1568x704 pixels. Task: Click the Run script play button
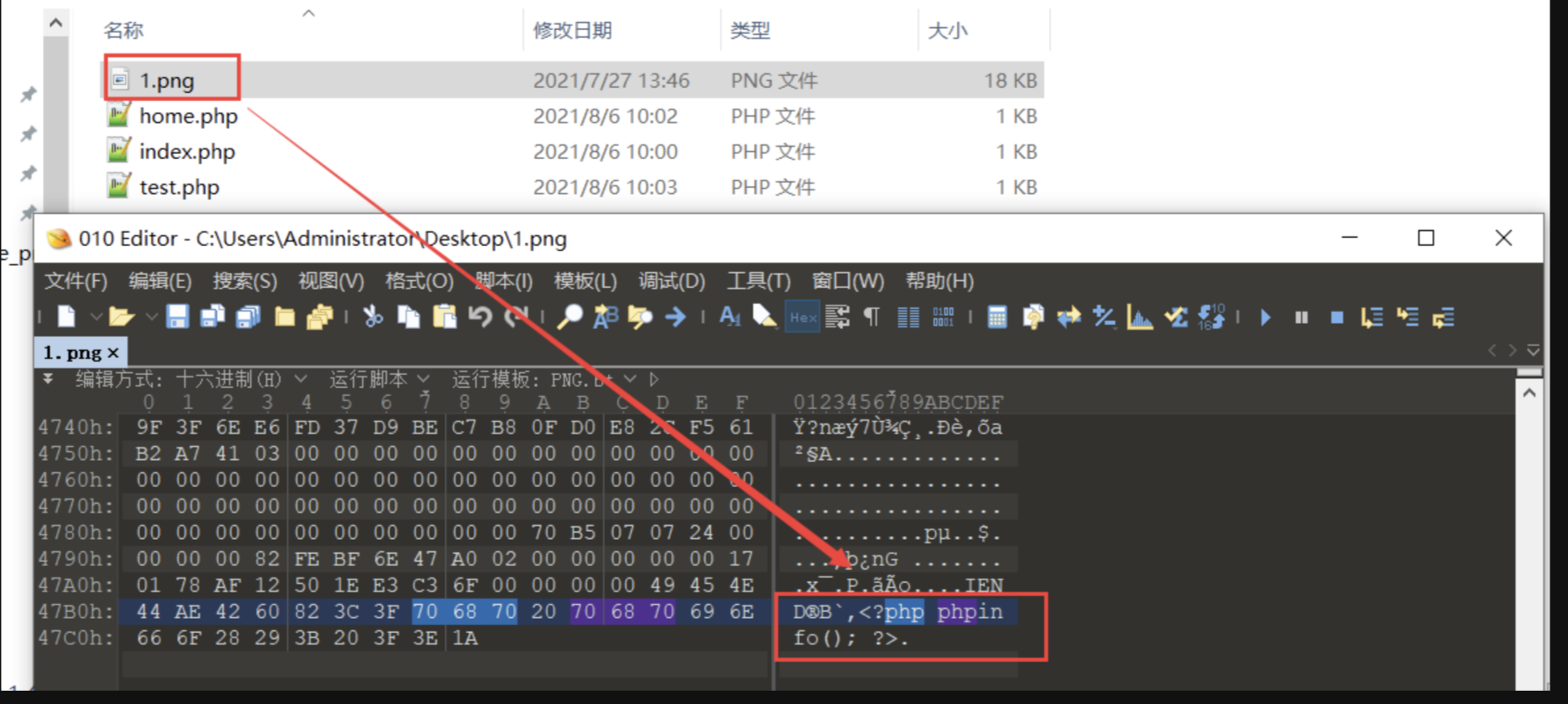1265,317
